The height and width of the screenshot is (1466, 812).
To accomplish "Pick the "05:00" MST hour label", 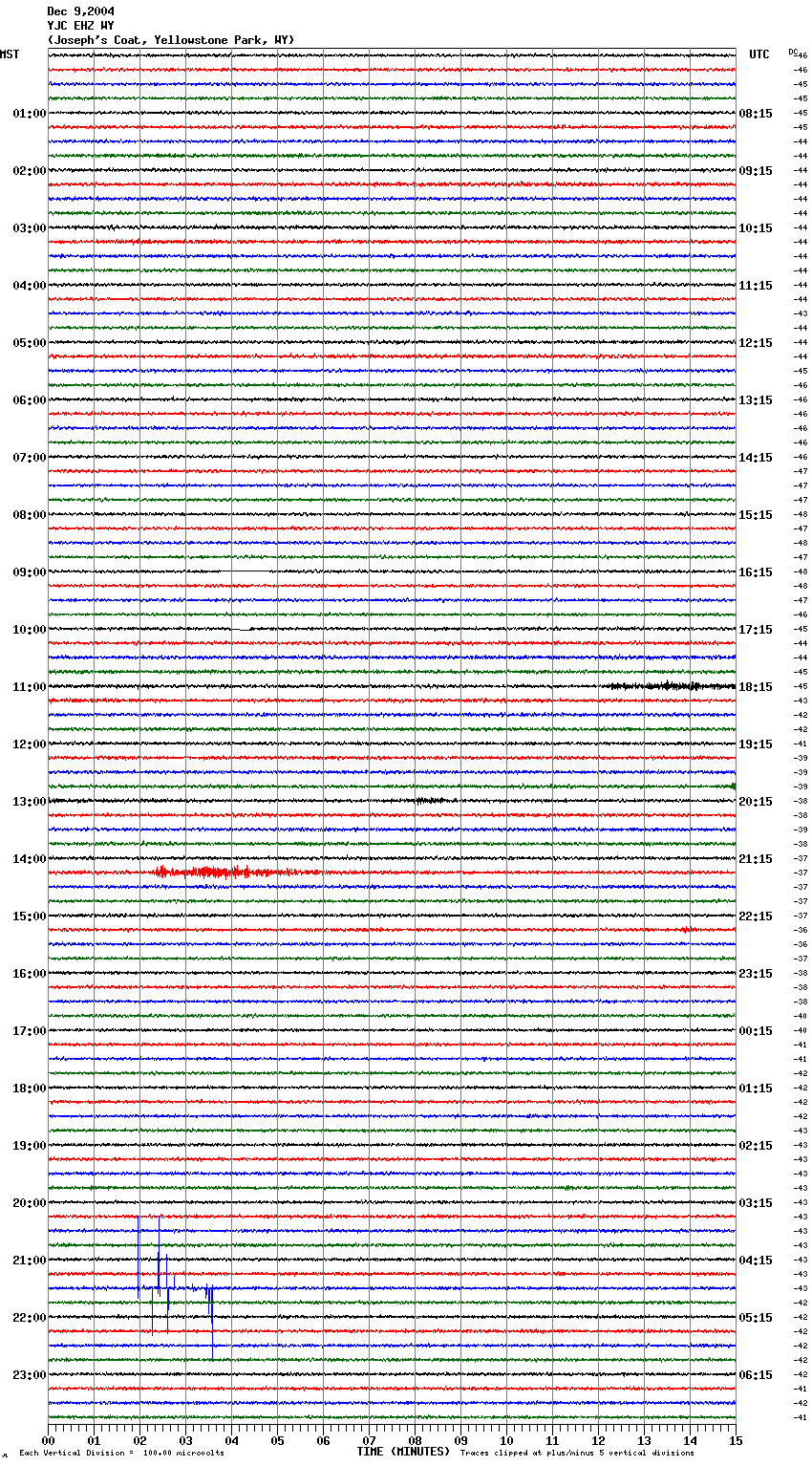I will (x=30, y=343).
